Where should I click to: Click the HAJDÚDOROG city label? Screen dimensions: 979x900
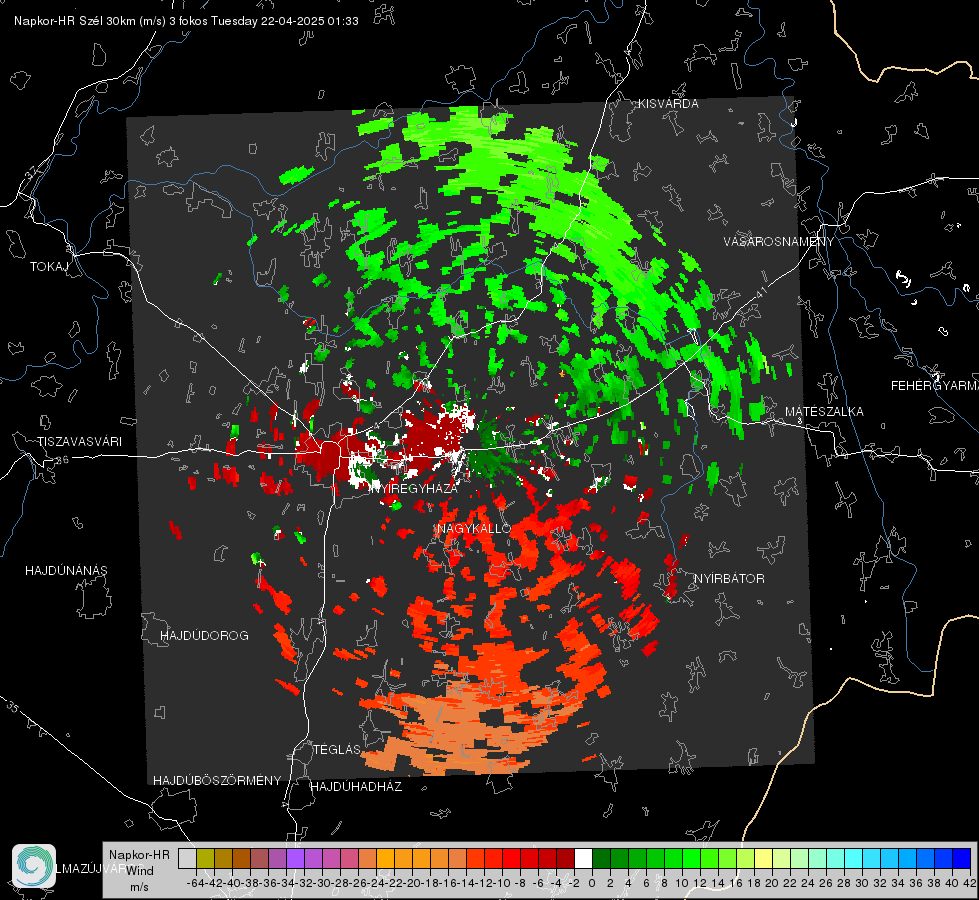click(204, 635)
